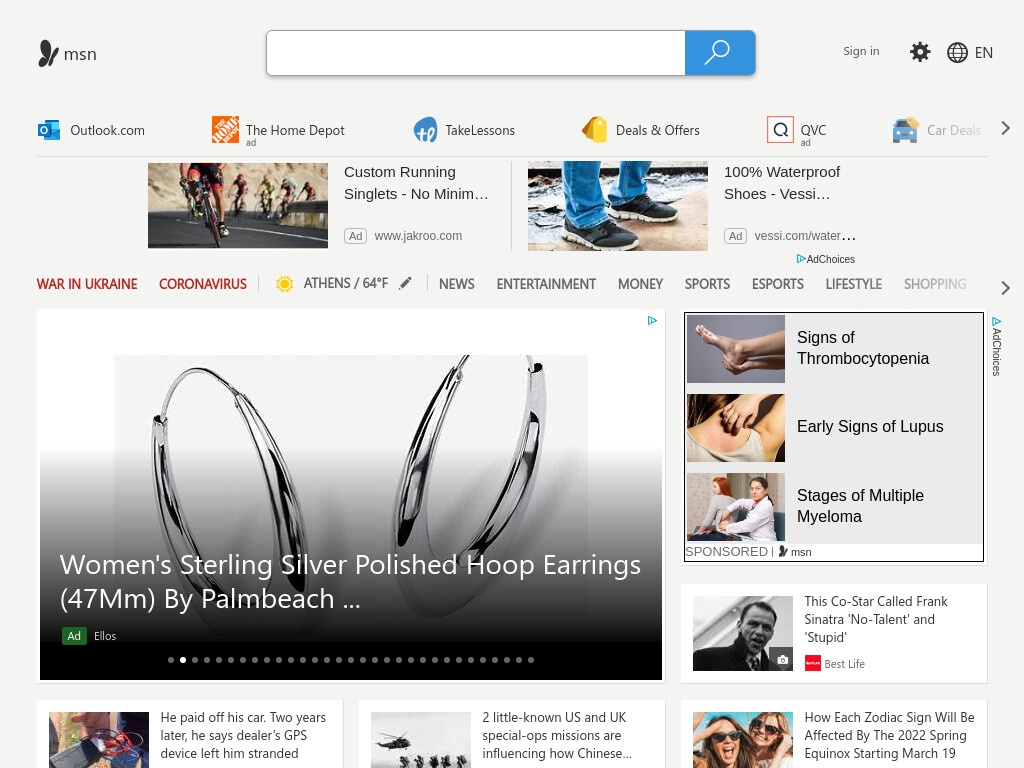The width and height of the screenshot is (1024, 768).
Task: Click the Deals & Offers tag icon
Action: 594,129
